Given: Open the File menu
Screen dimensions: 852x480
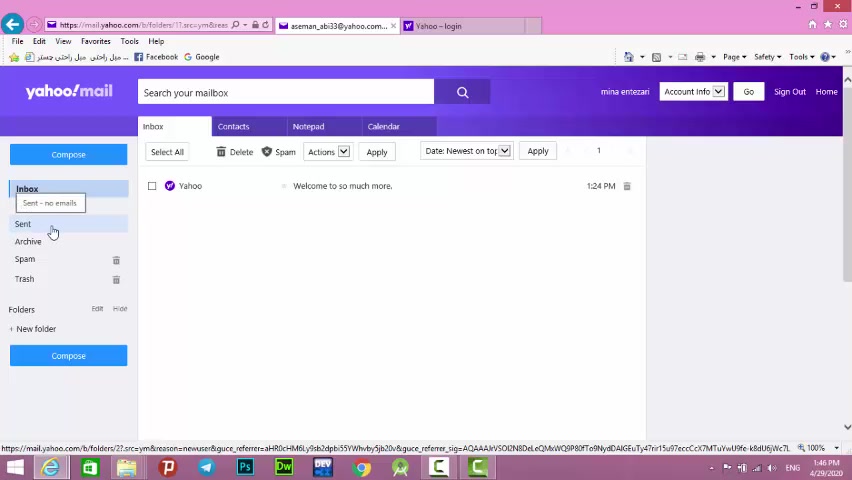Looking at the screenshot, I should pyautogui.click(x=17, y=41).
